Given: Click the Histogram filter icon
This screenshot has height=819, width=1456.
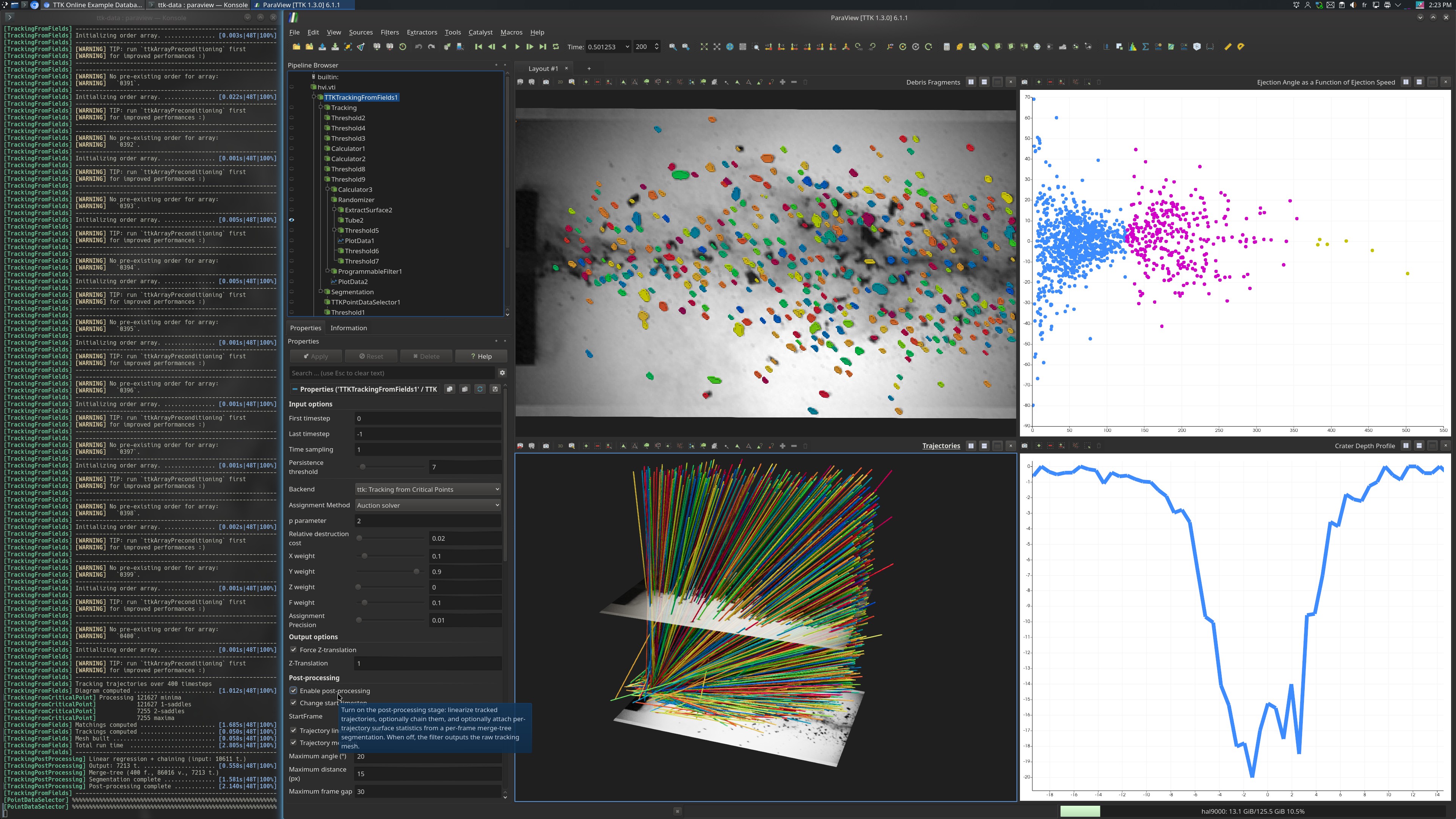Looking at the screenshot, I should click(x=1132, y=47).
